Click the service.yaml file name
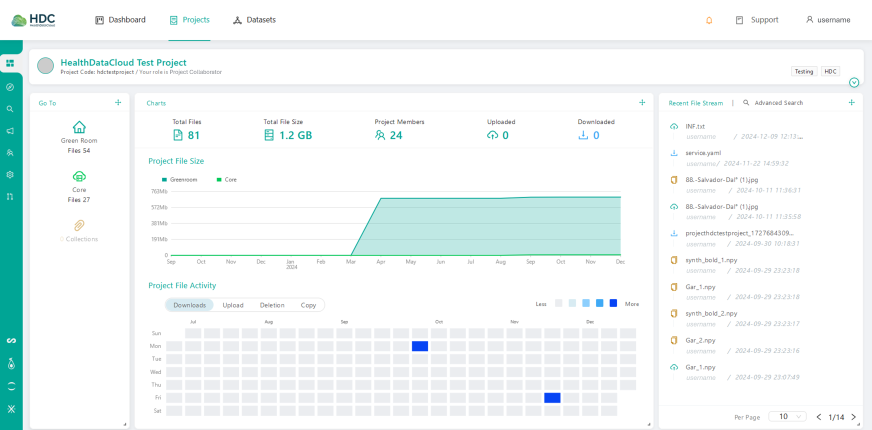 click(703, 152)
